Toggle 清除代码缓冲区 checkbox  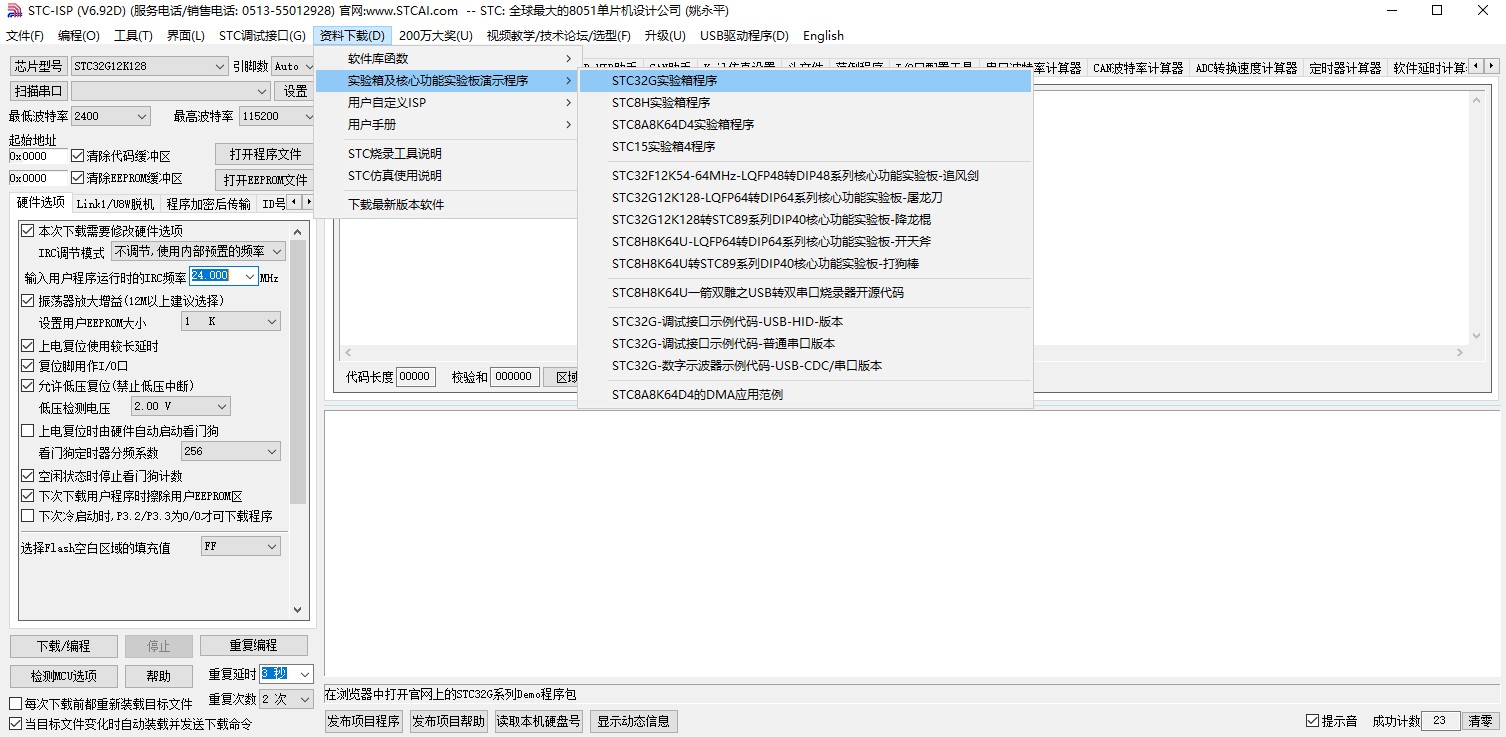78,156
